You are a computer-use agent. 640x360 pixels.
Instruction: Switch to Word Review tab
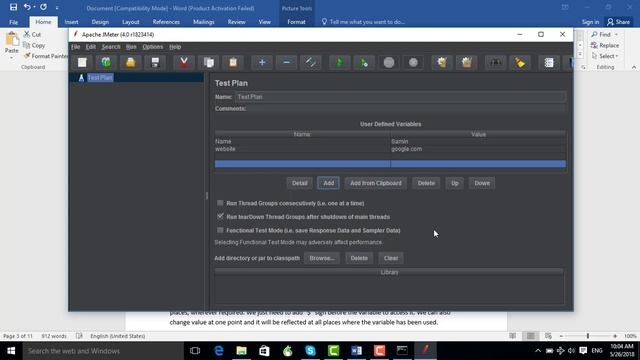pos(236,22)
